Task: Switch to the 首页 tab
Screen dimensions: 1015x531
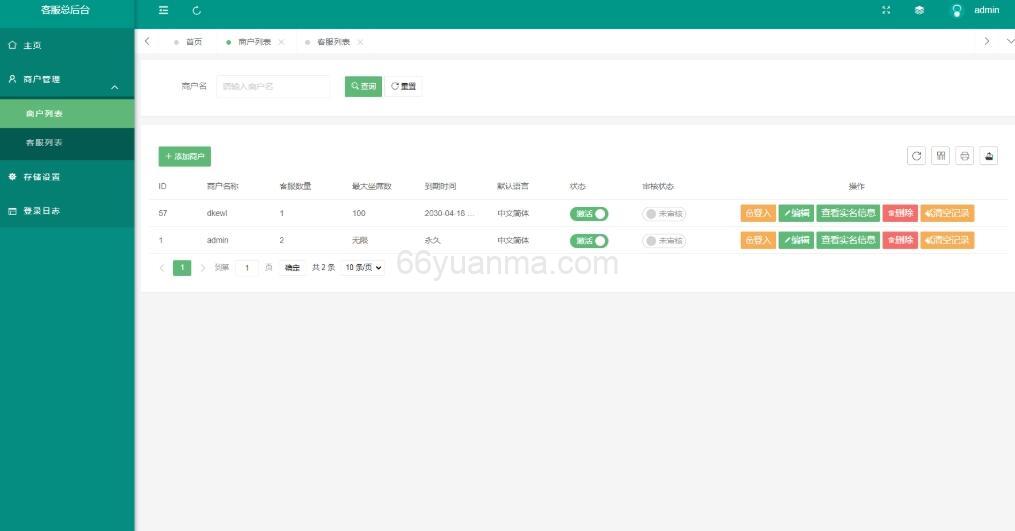Action: click(x=193, y=42)
